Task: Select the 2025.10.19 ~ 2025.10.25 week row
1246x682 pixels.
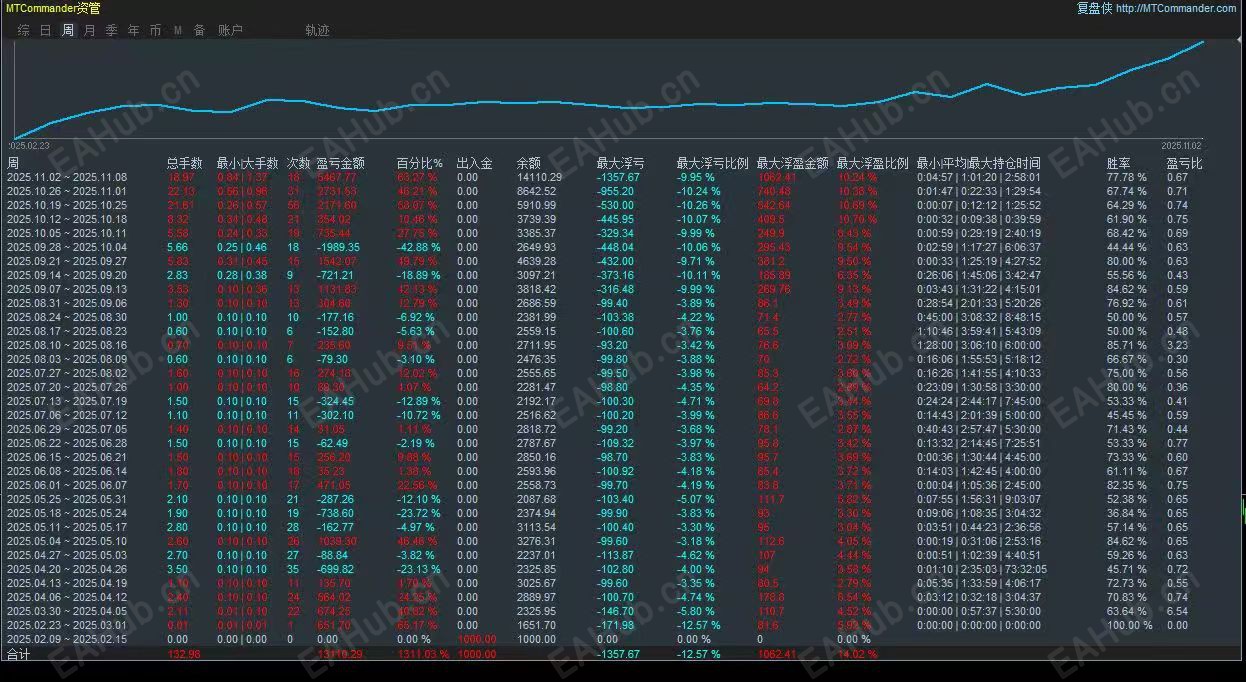Action: 623,205
